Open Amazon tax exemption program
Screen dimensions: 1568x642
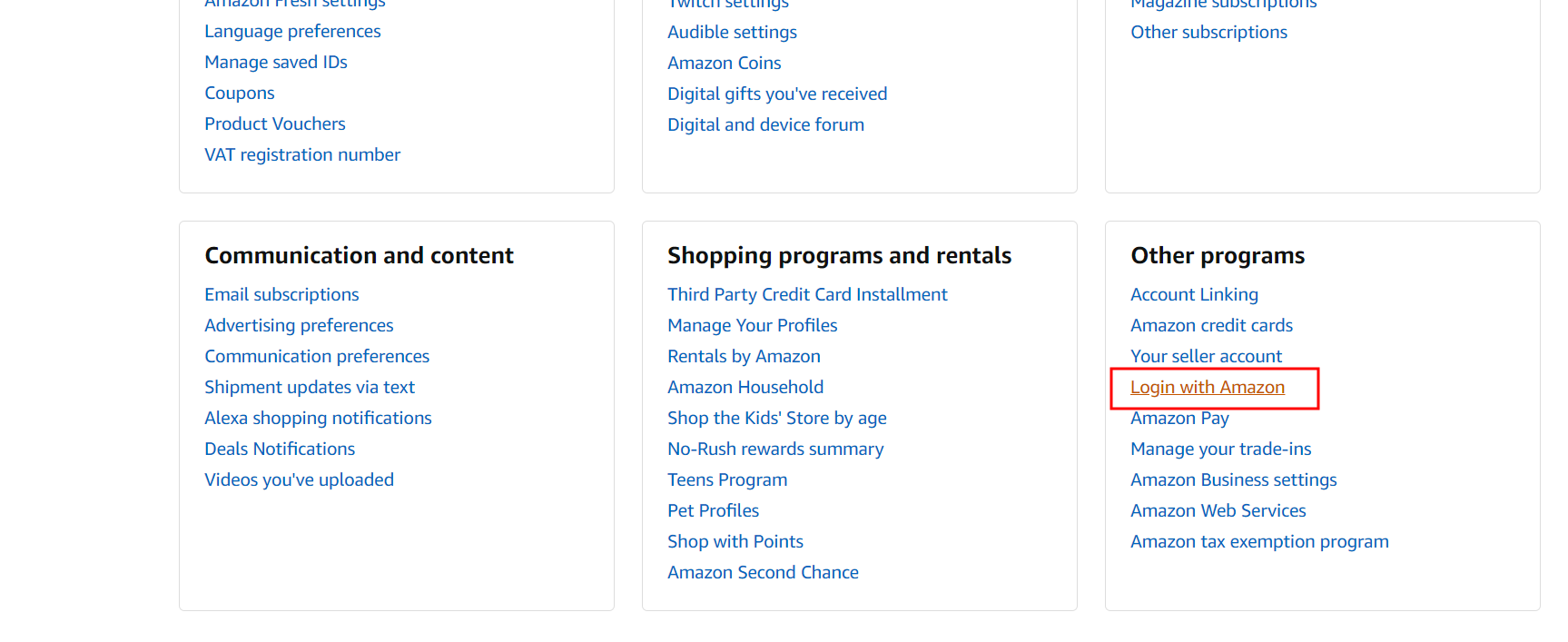(x=1259, y=542)
